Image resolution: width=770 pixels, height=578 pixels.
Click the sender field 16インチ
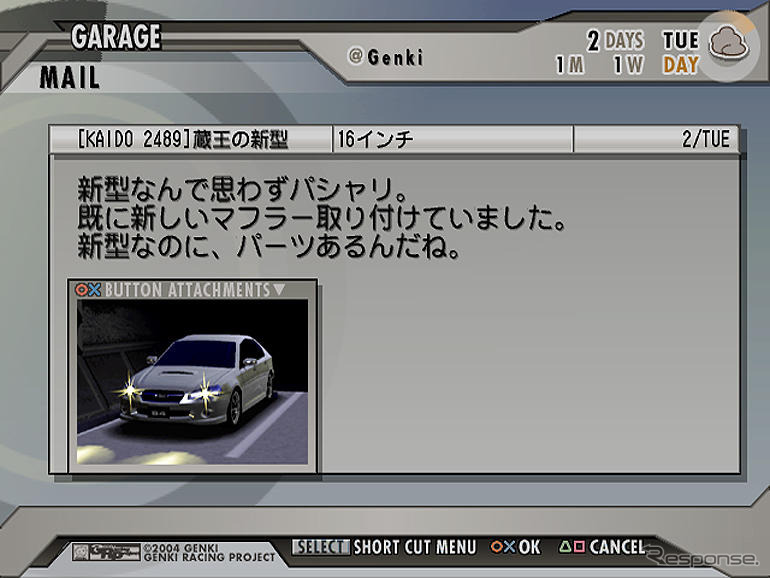click(x=375, y=139)
